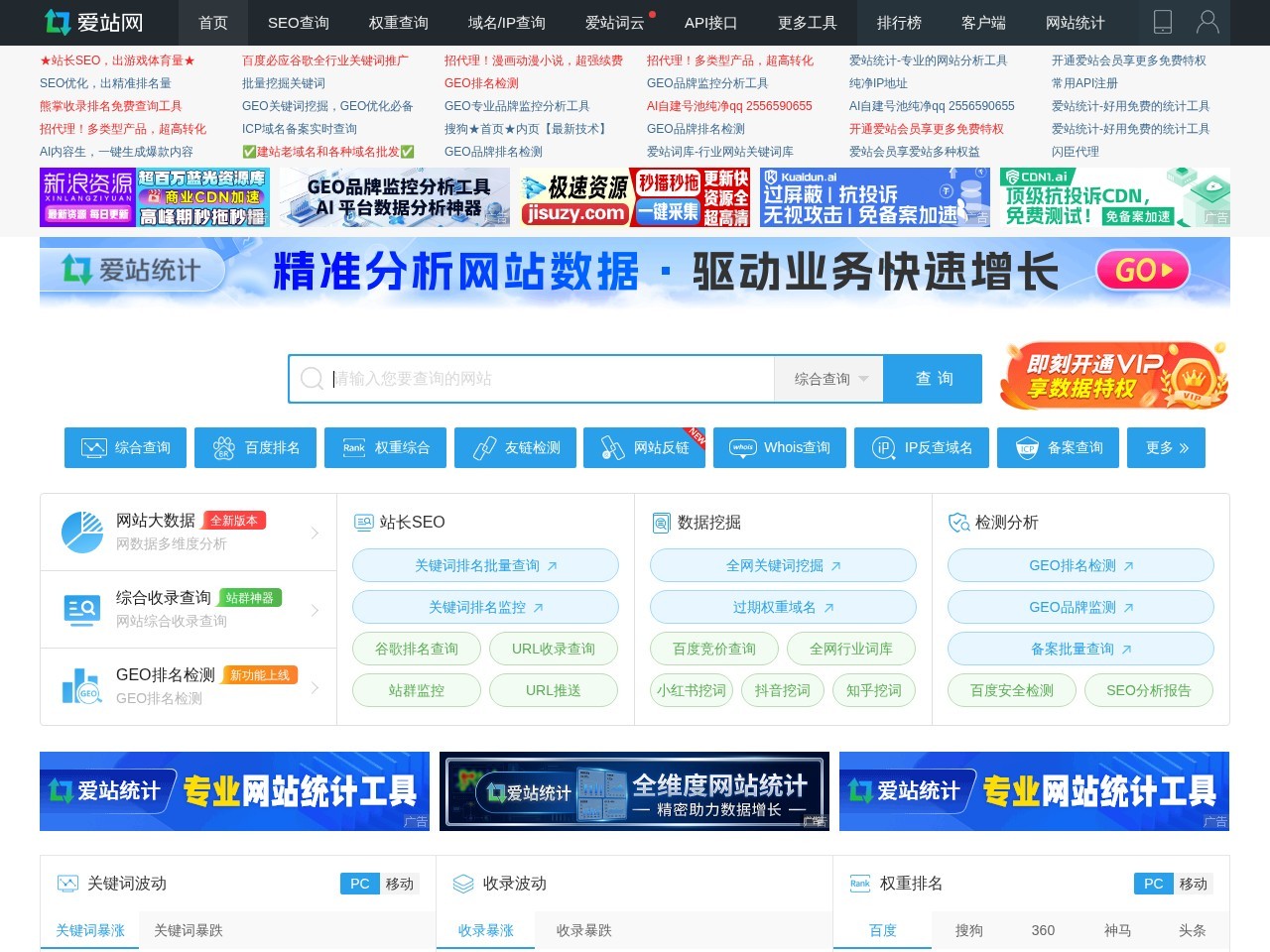
Task: Click the 站长SEO section icon
Action: [363, 522]
